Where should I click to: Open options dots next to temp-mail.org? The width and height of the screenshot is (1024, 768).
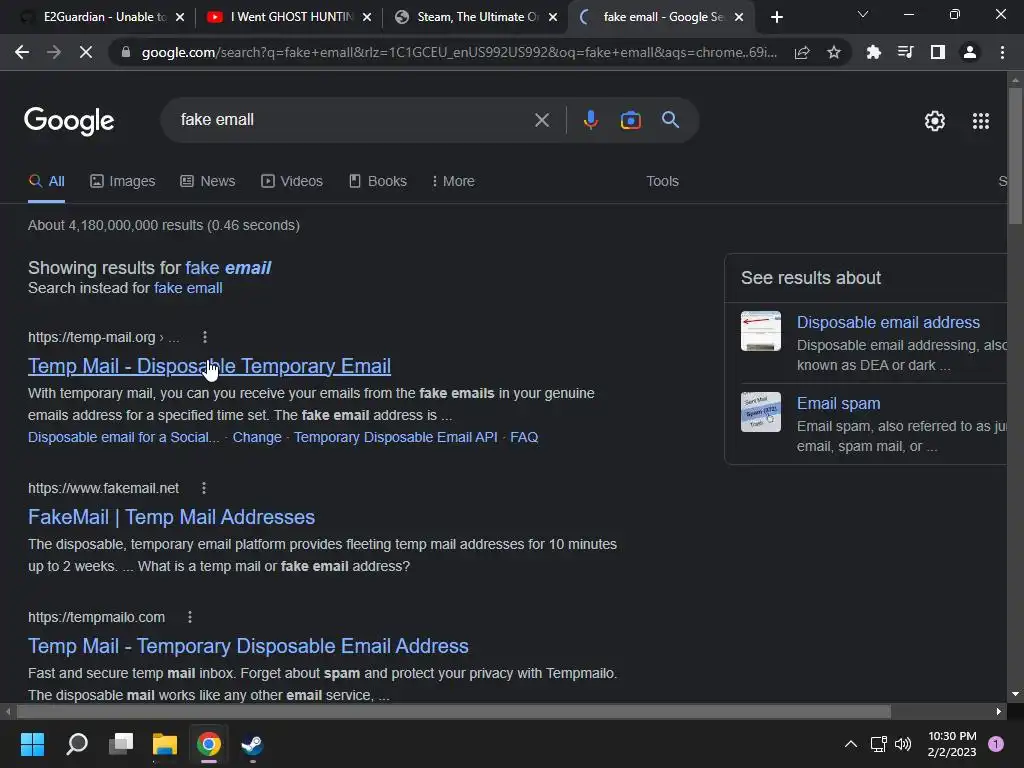coord(205,337)
